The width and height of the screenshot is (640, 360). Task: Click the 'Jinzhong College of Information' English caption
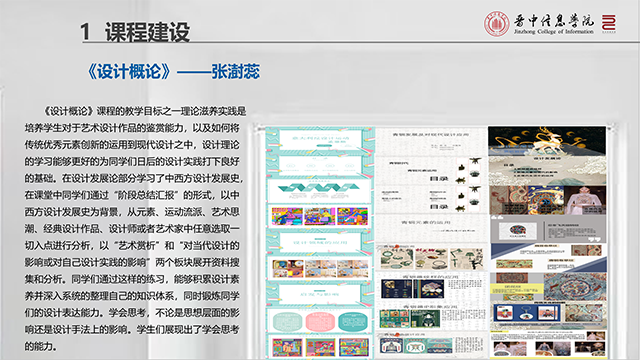click(x=553, y=31)
